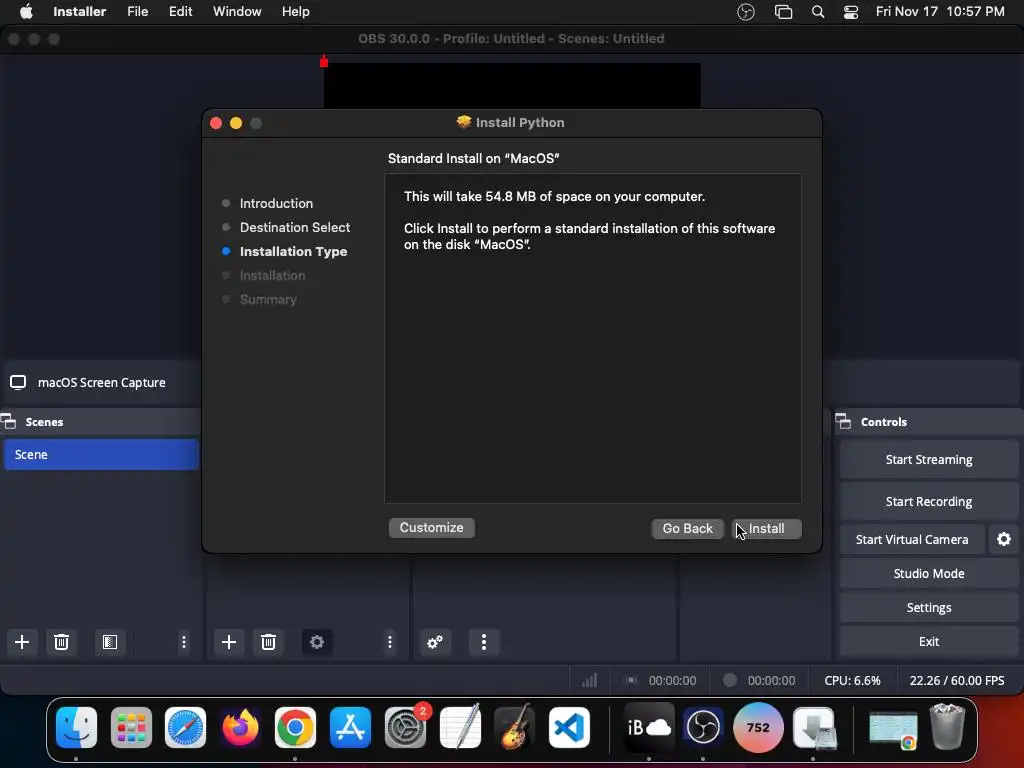1024x768 pixels.
Task: Open scene filters in OBS Scenes panel
Action: coord(110,642)
